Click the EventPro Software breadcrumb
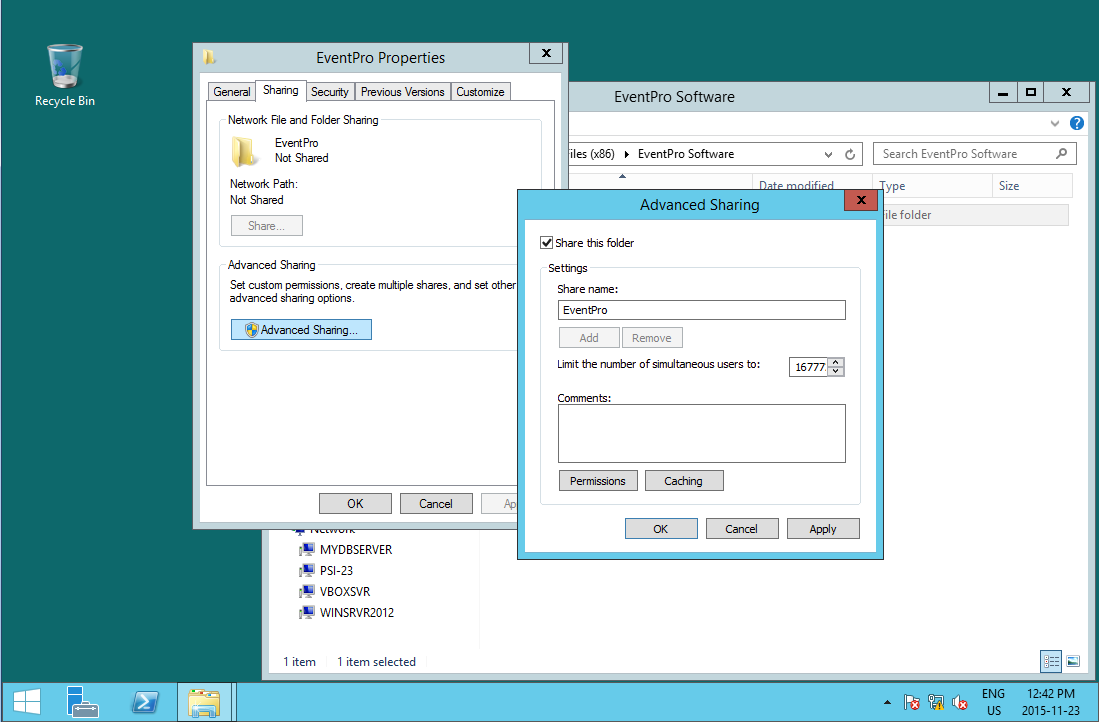The width and height of the screenshot is (1099, 722). (685, 154)
